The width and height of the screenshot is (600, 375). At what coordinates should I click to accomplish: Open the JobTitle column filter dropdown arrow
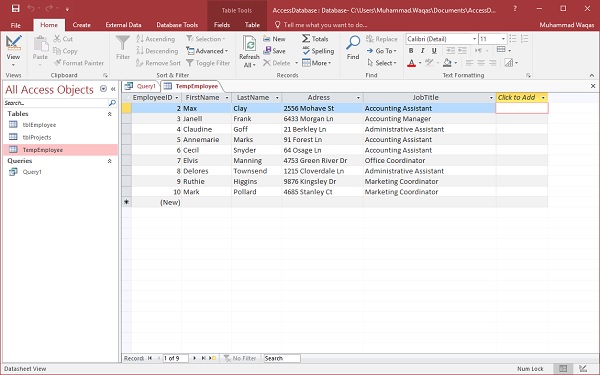(x=491, y=98)
